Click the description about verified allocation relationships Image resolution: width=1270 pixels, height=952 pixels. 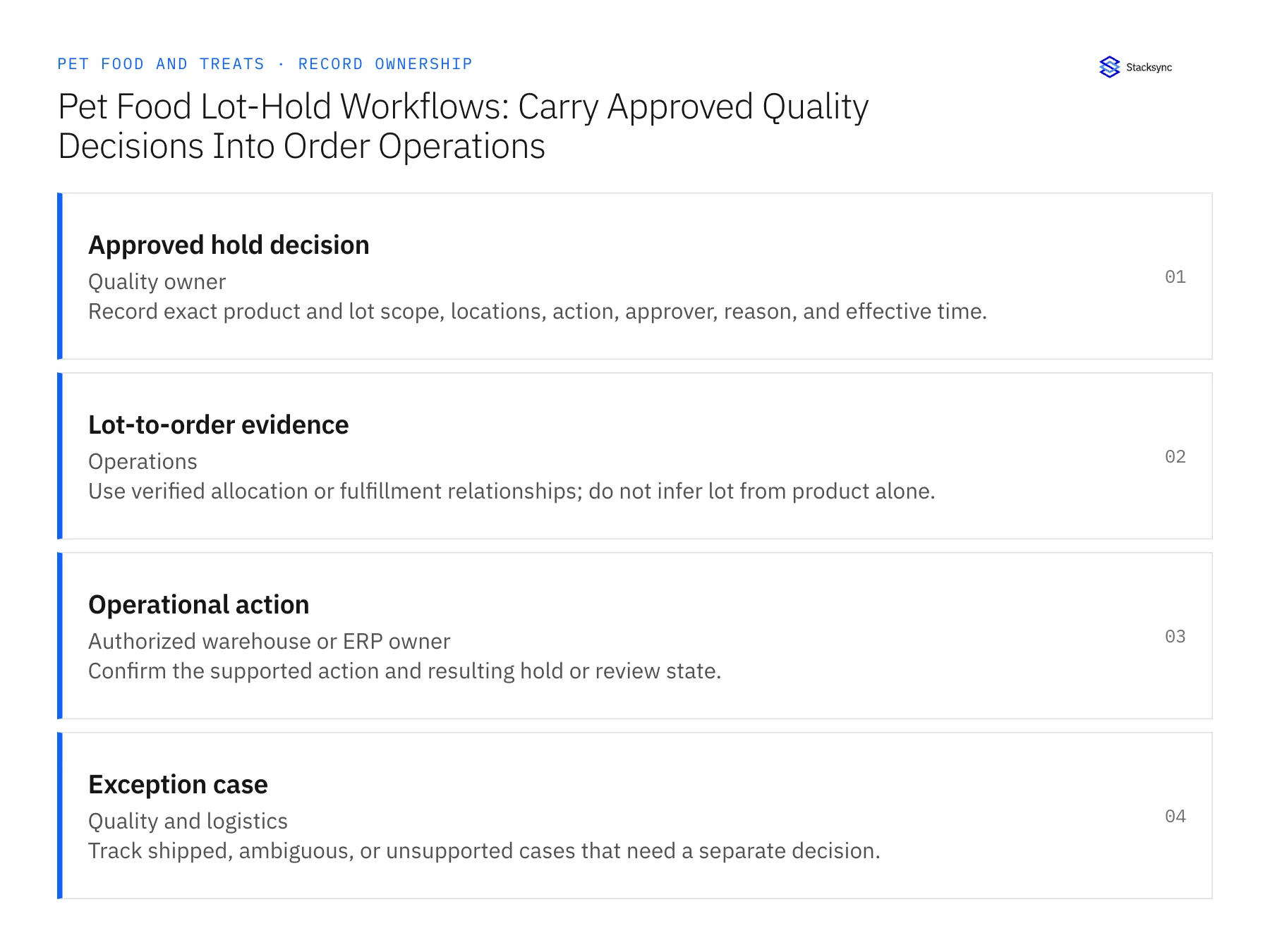click(512, 492)
